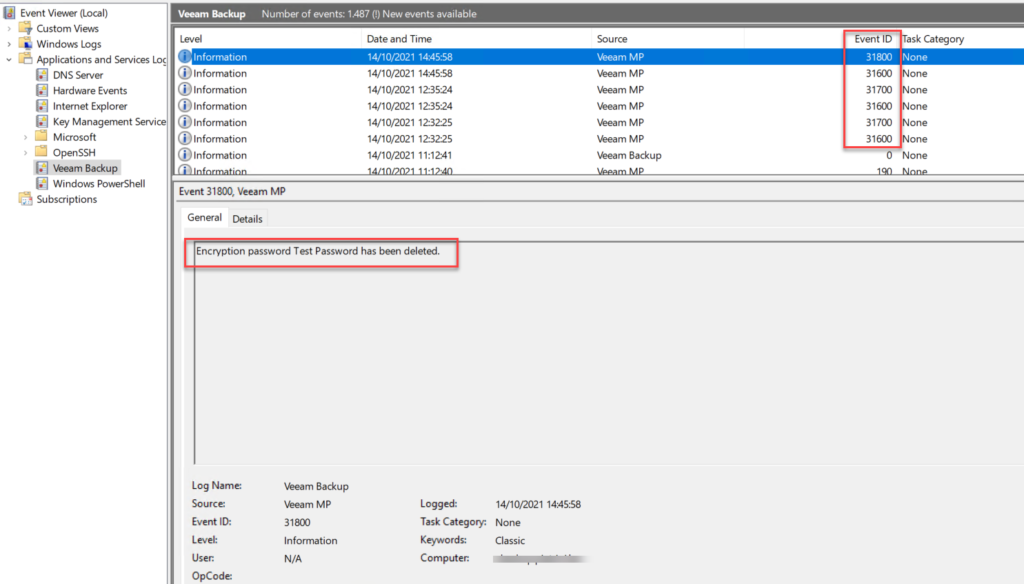Click the "Encryption password Test Password has been deleted." message
1024x584 pixels.
pos(318,251)
